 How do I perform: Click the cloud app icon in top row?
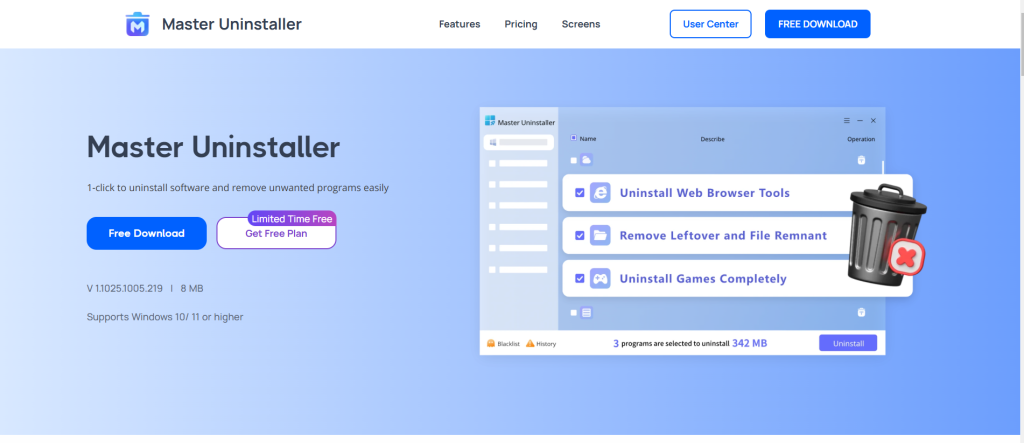point(586,160)
